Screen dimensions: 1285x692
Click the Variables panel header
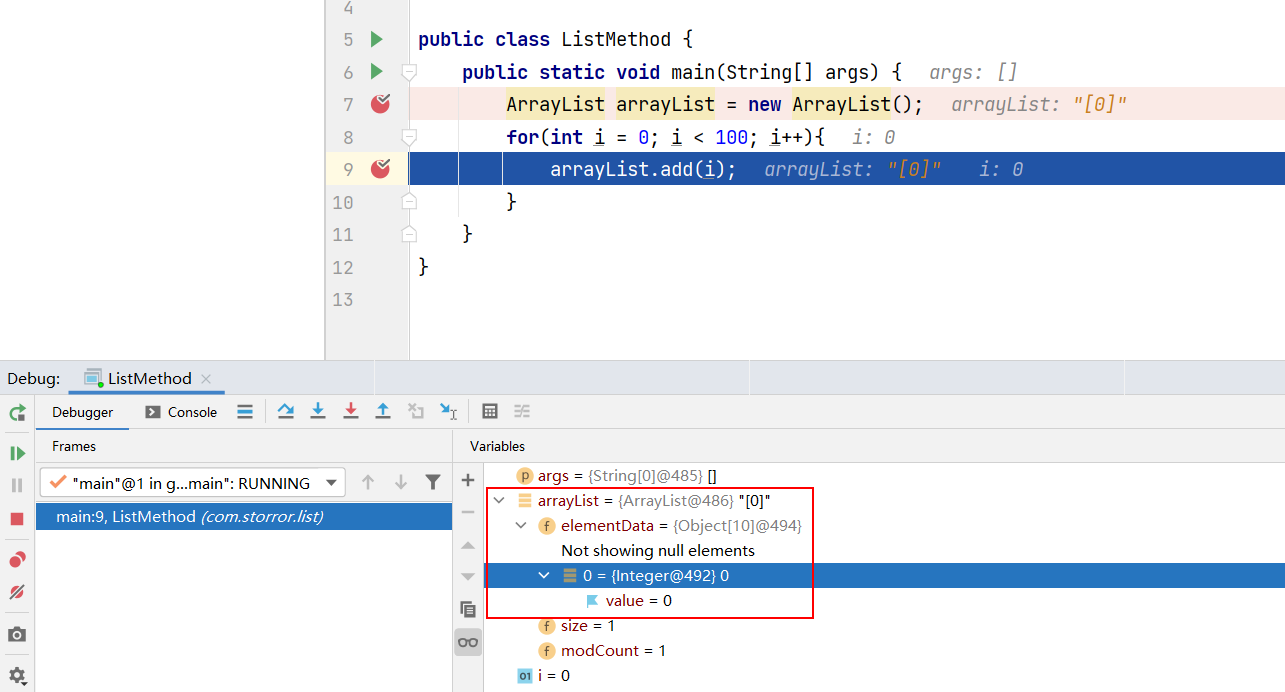(x=497, y=446)
